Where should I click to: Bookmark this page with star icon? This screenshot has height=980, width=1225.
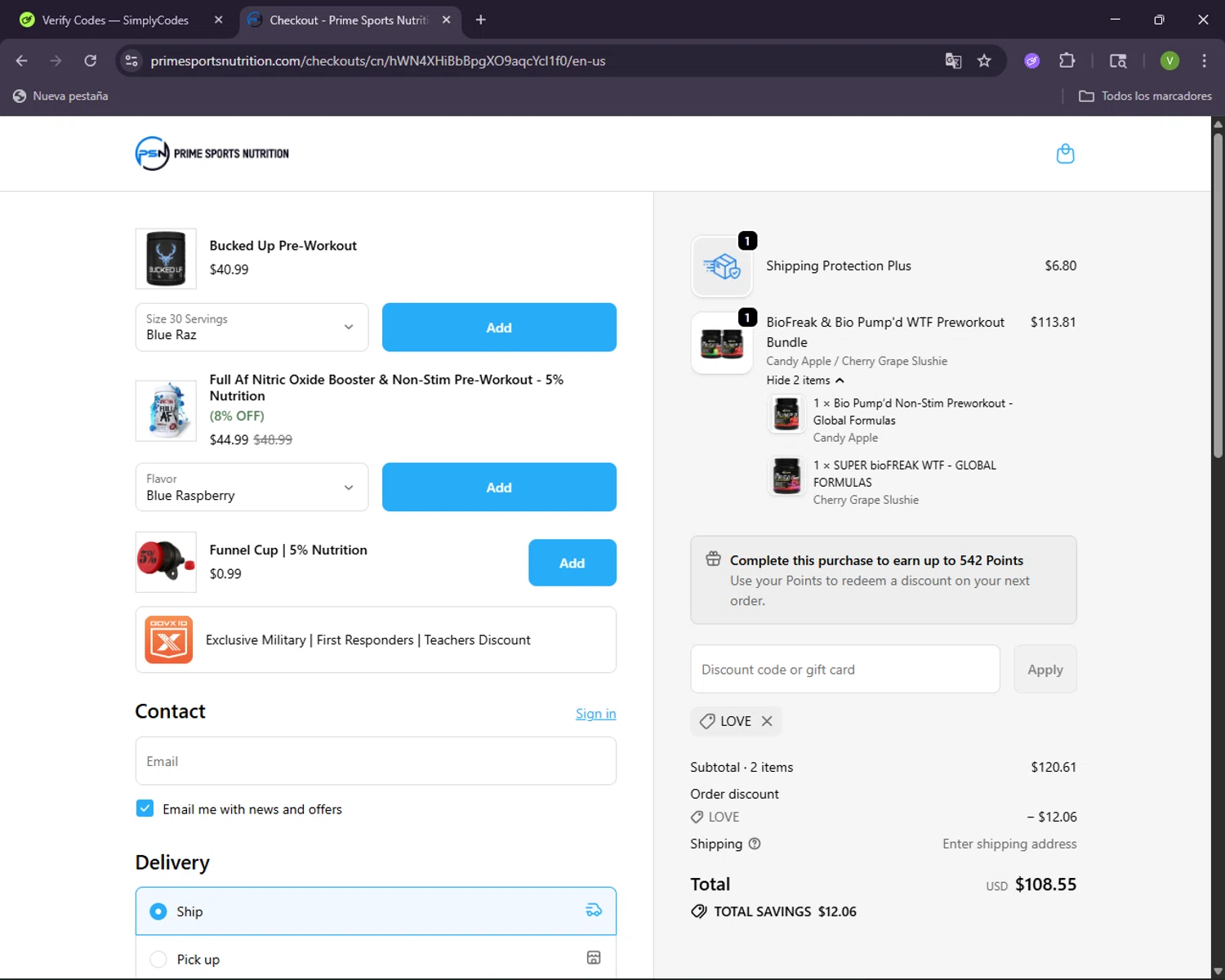click(984, 60)
